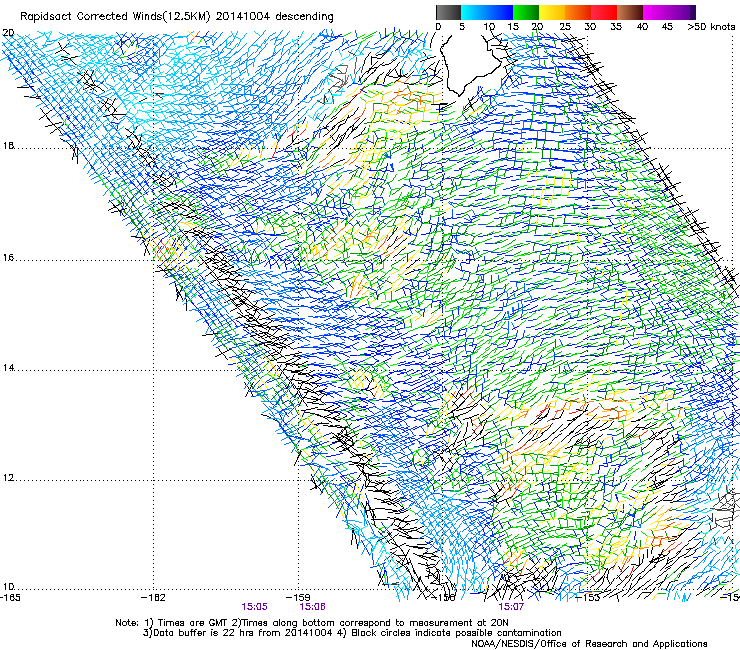Click the latitude label '10'
740x650 pixels.
click(x=8, y=587)
